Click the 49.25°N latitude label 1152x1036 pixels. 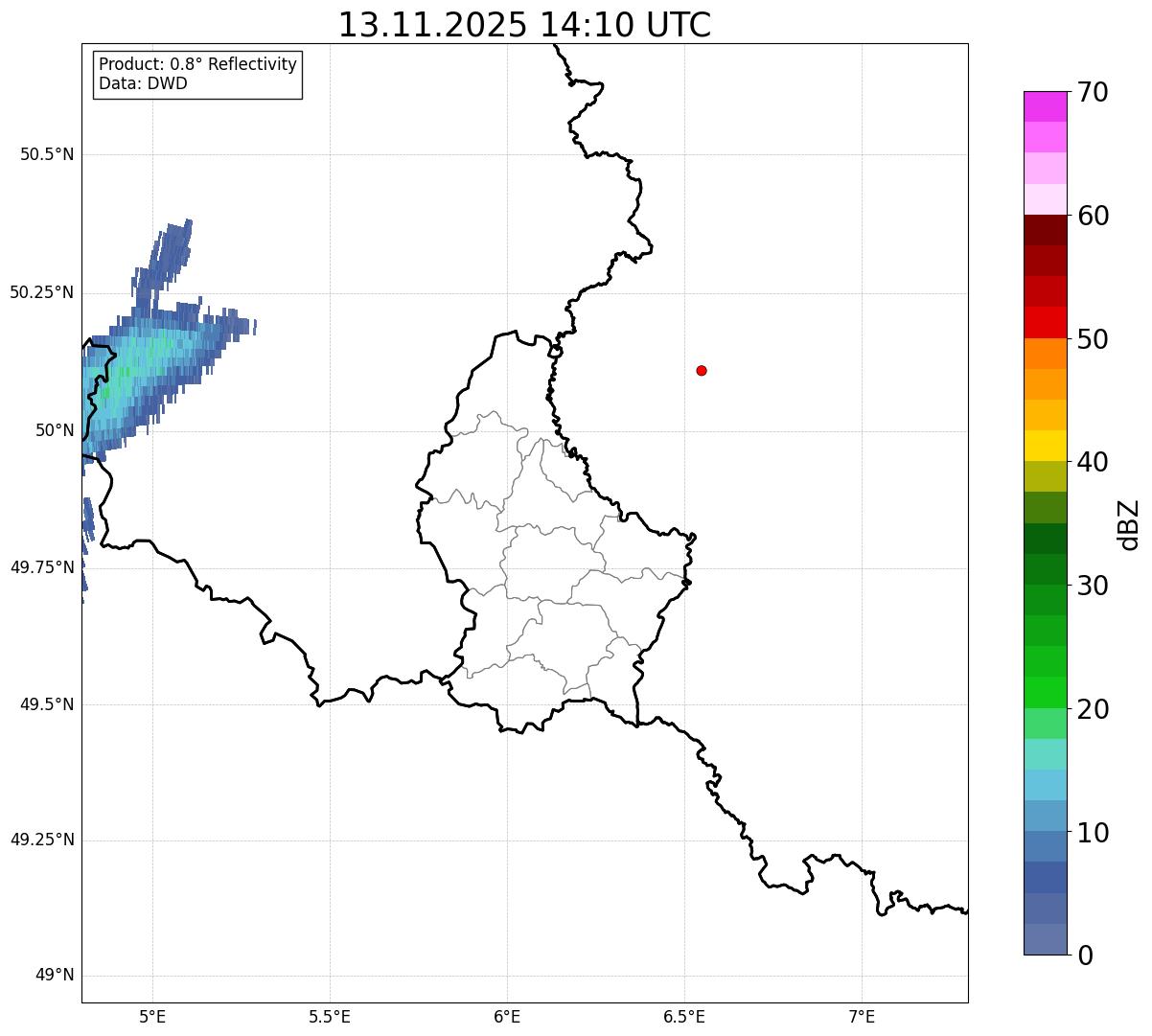point(42,840)
